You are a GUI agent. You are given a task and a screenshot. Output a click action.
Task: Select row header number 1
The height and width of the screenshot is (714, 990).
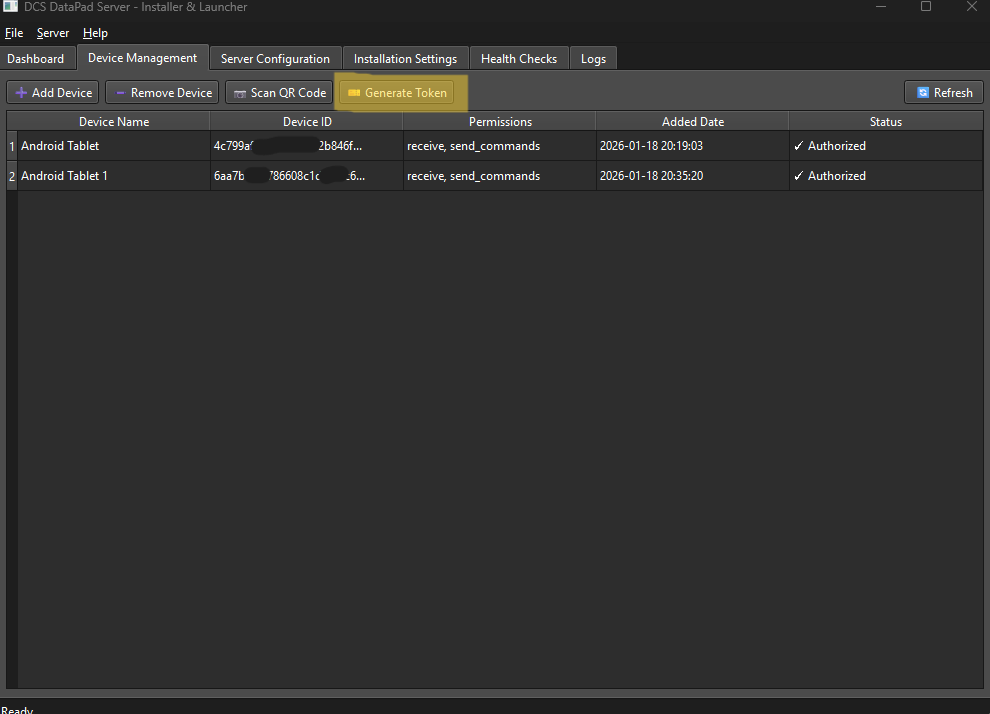pyautogui.click(x=12, y=146)
